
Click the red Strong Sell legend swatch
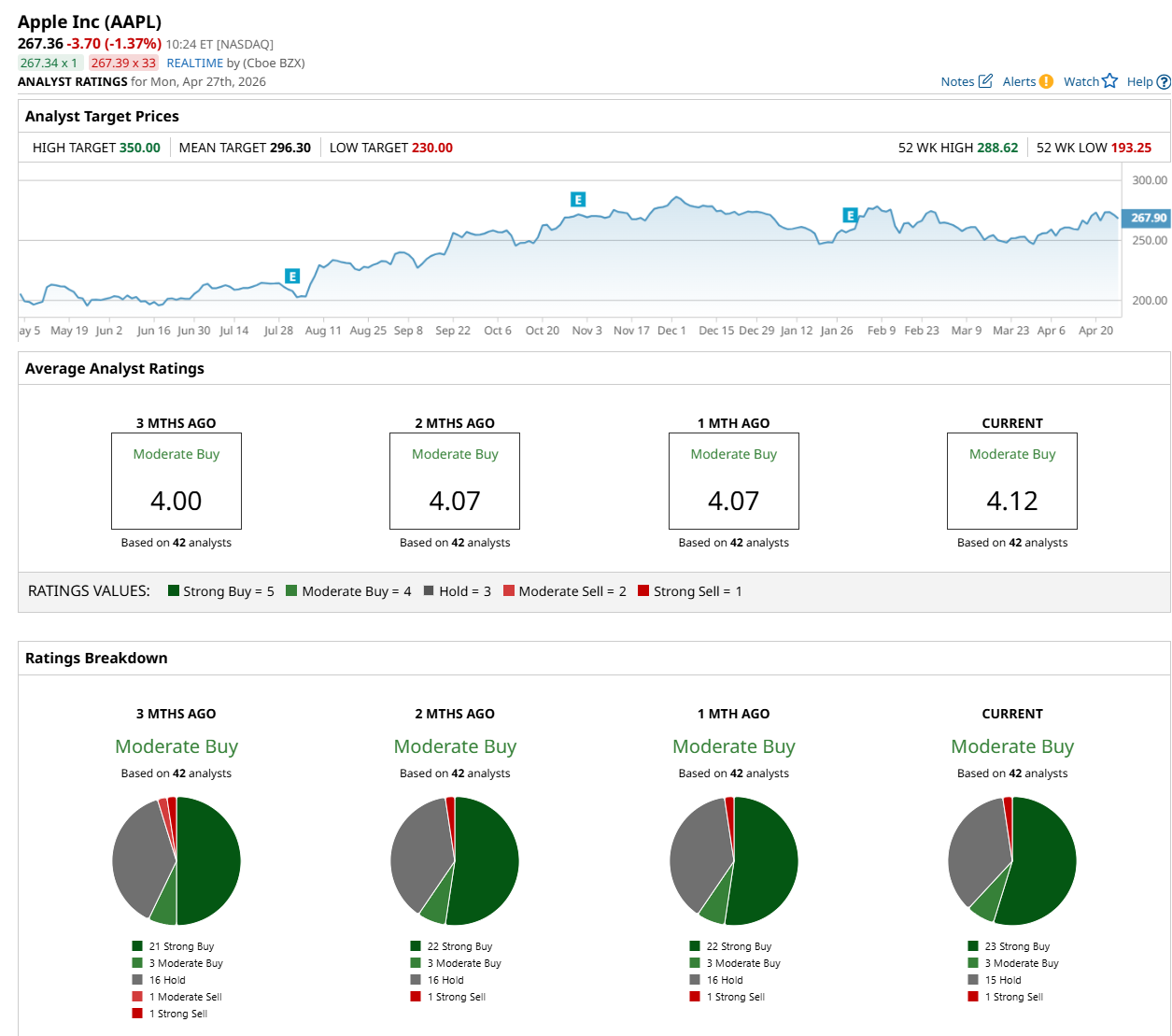tap(643, 590)
